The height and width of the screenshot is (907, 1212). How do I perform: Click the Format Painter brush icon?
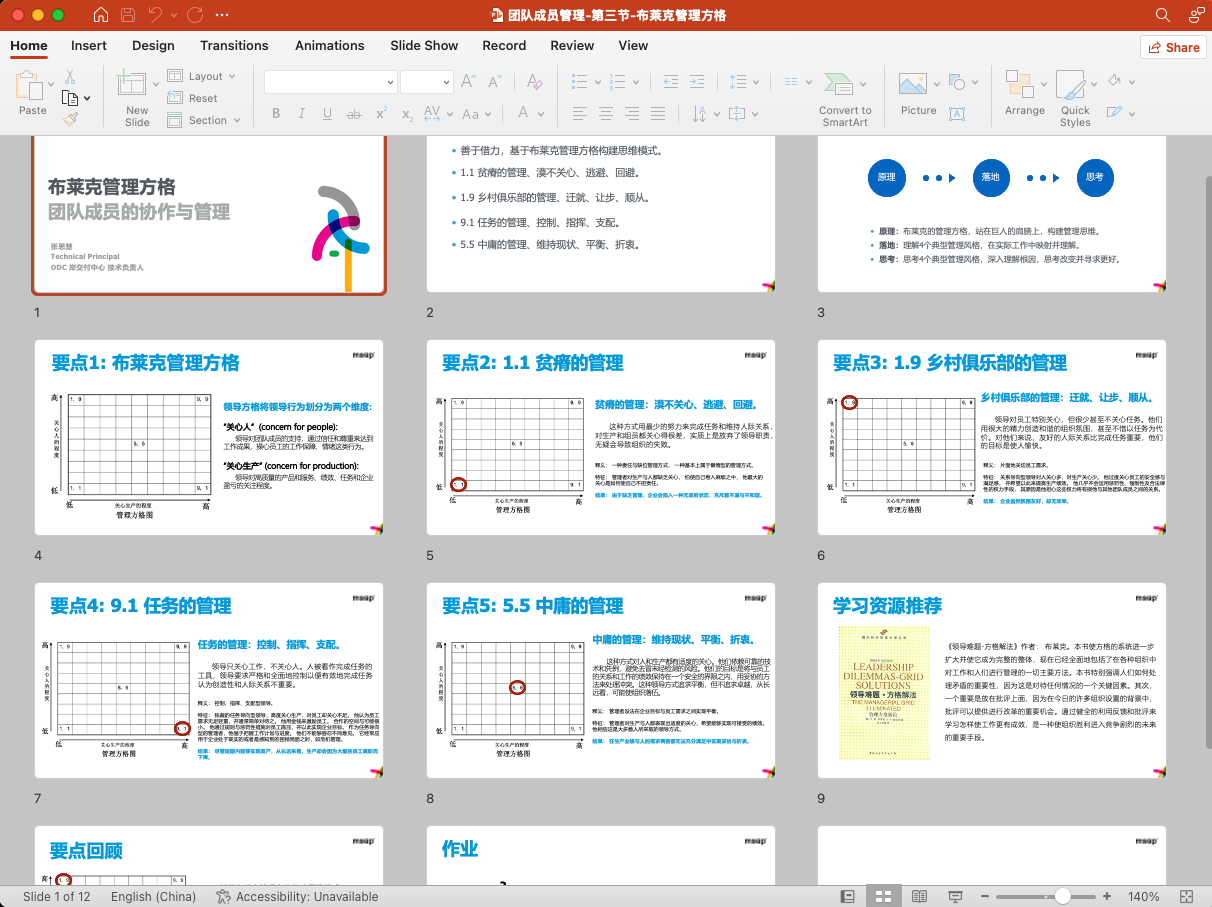70,119
